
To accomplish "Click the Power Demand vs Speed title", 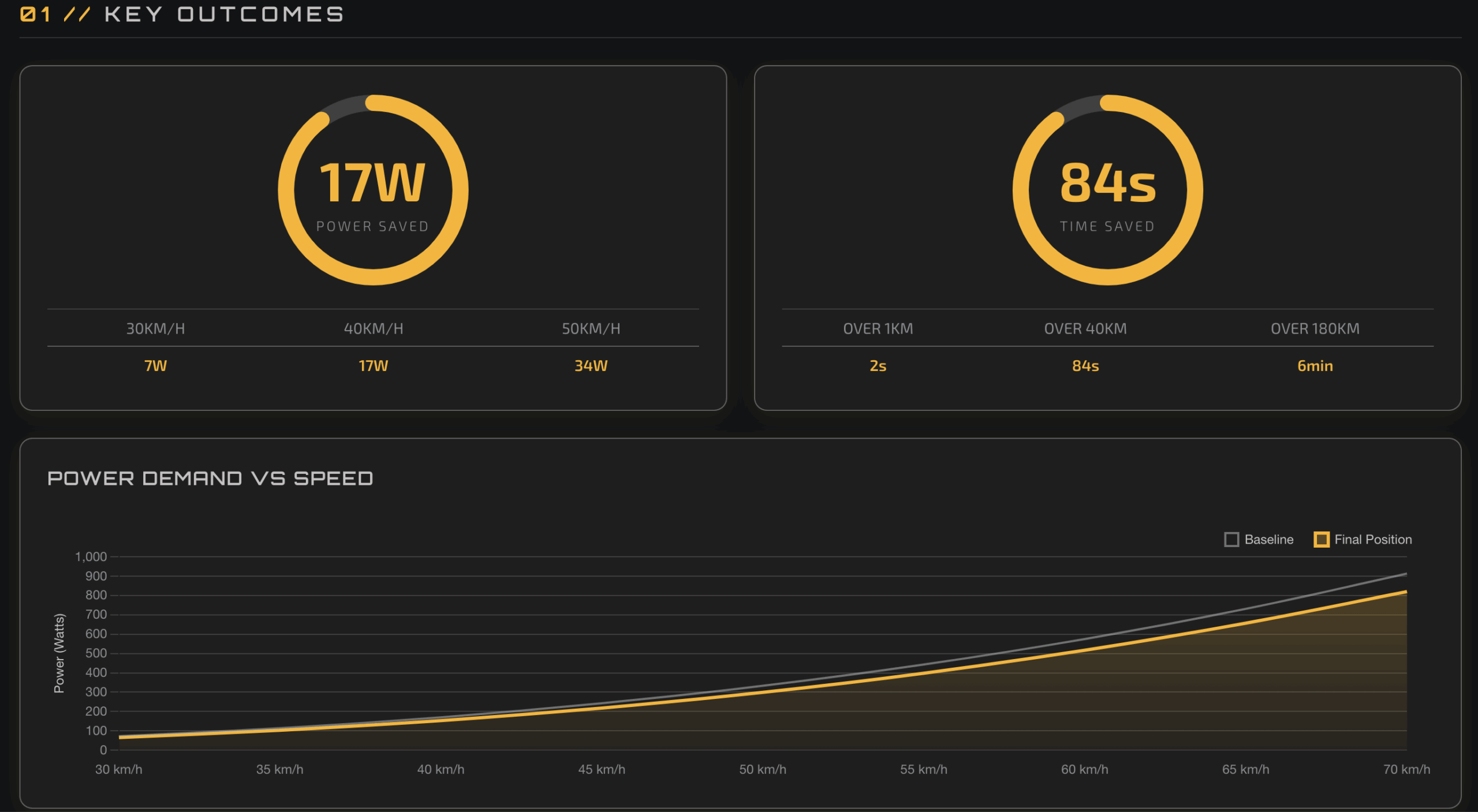I will tap(210, 478).
